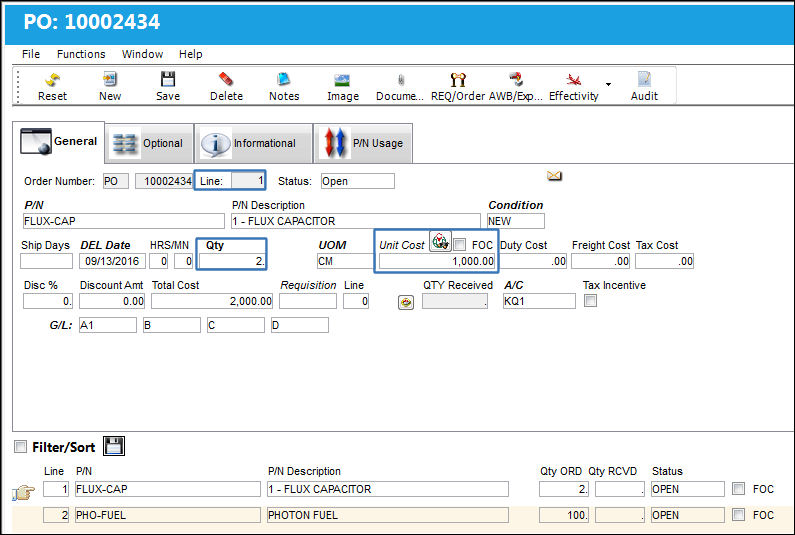This screenshot has width=795, height=535.
Task: Click the QTY Received field
Action: tap(455, 301)
